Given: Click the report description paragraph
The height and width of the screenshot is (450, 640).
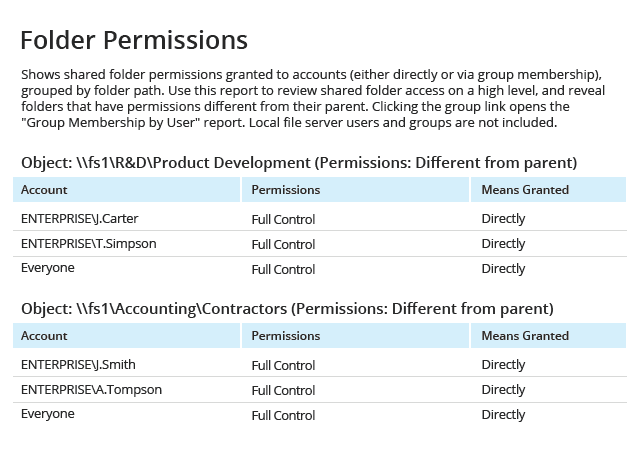Looking at the screenshot, I should coord(310,99).
